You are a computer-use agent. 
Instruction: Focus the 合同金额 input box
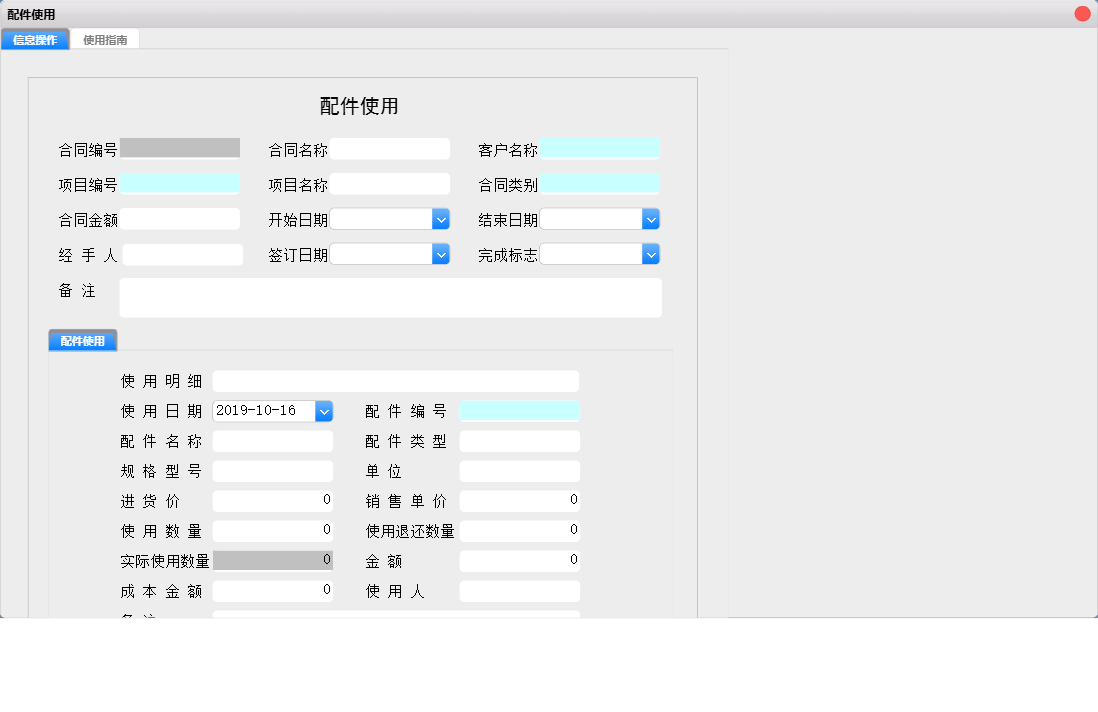(x=182, y=218)
